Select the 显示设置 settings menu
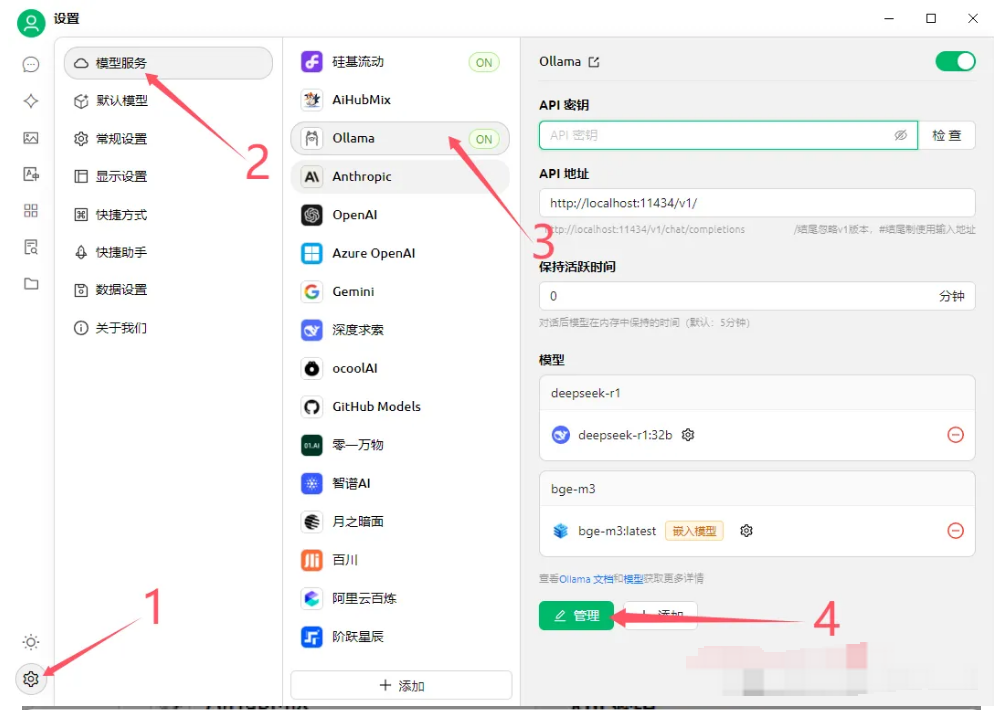Image resolution: width=994 pixels, height=710 pixels. [x=168, y=176]
